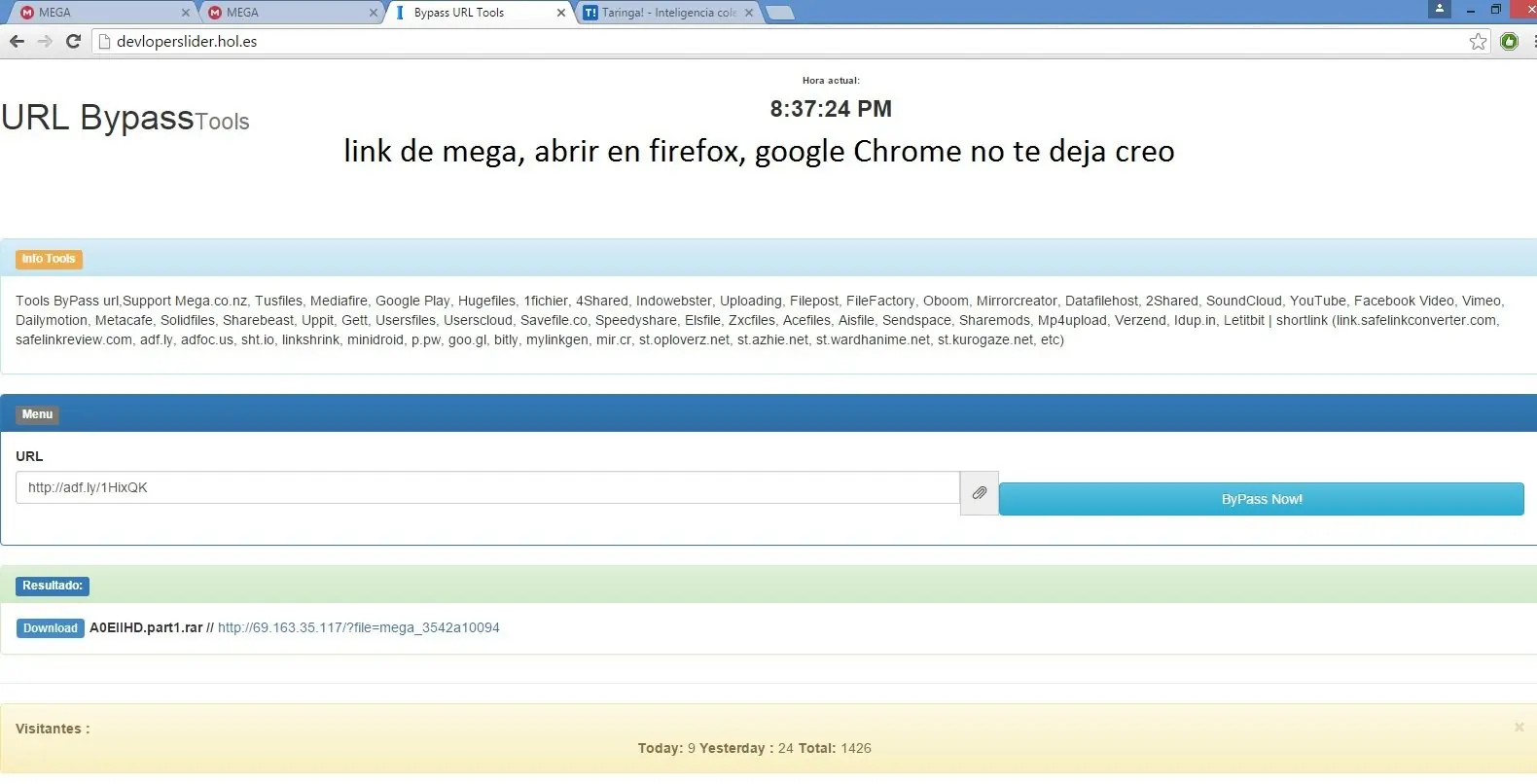This screenshot has height=784, width=1537.
Task: Bookmark this page with the star icon
Action: (1479, 41)
